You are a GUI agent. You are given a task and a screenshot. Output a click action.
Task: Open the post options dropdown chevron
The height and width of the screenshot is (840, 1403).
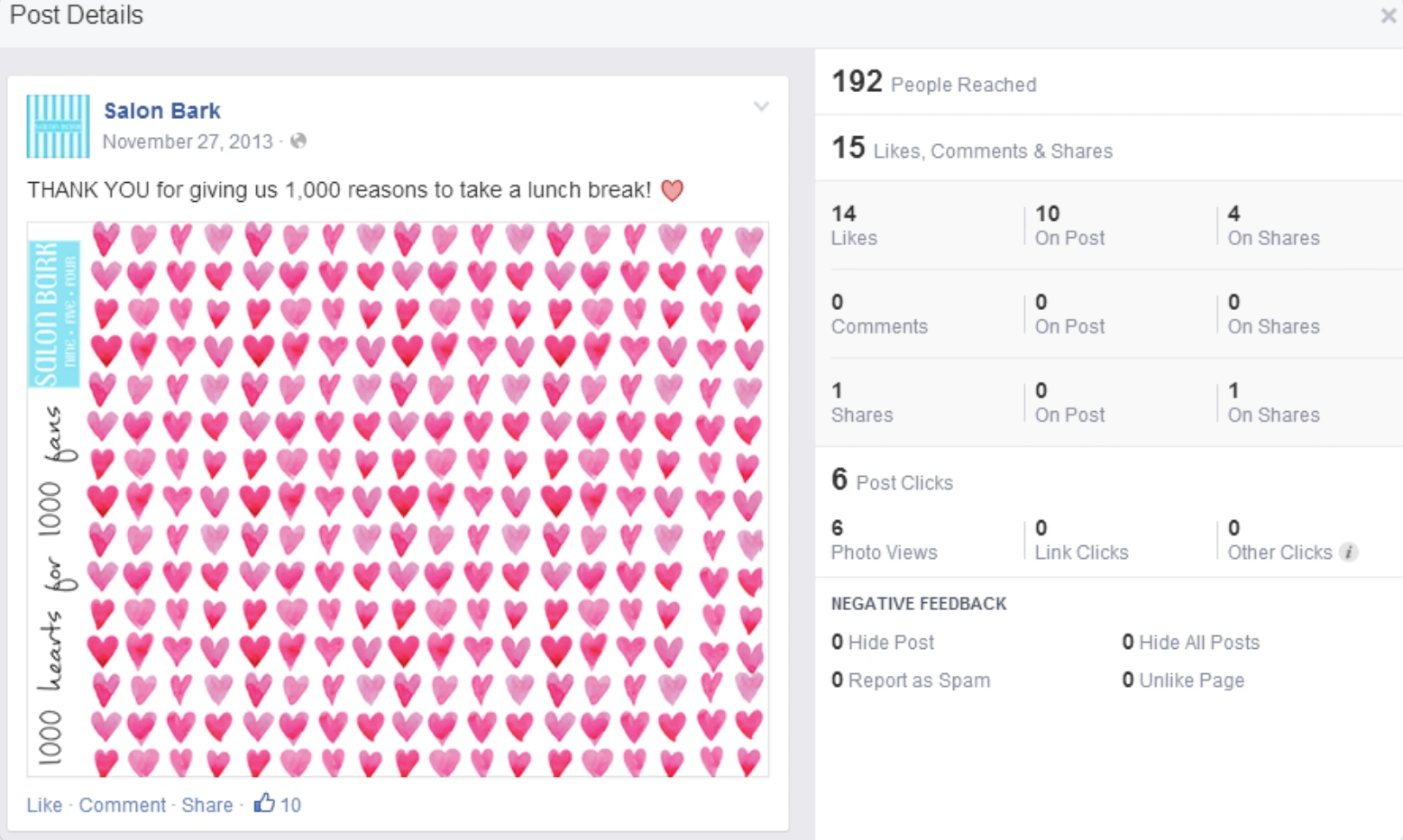pyautogui.click(x=761, y=106)
